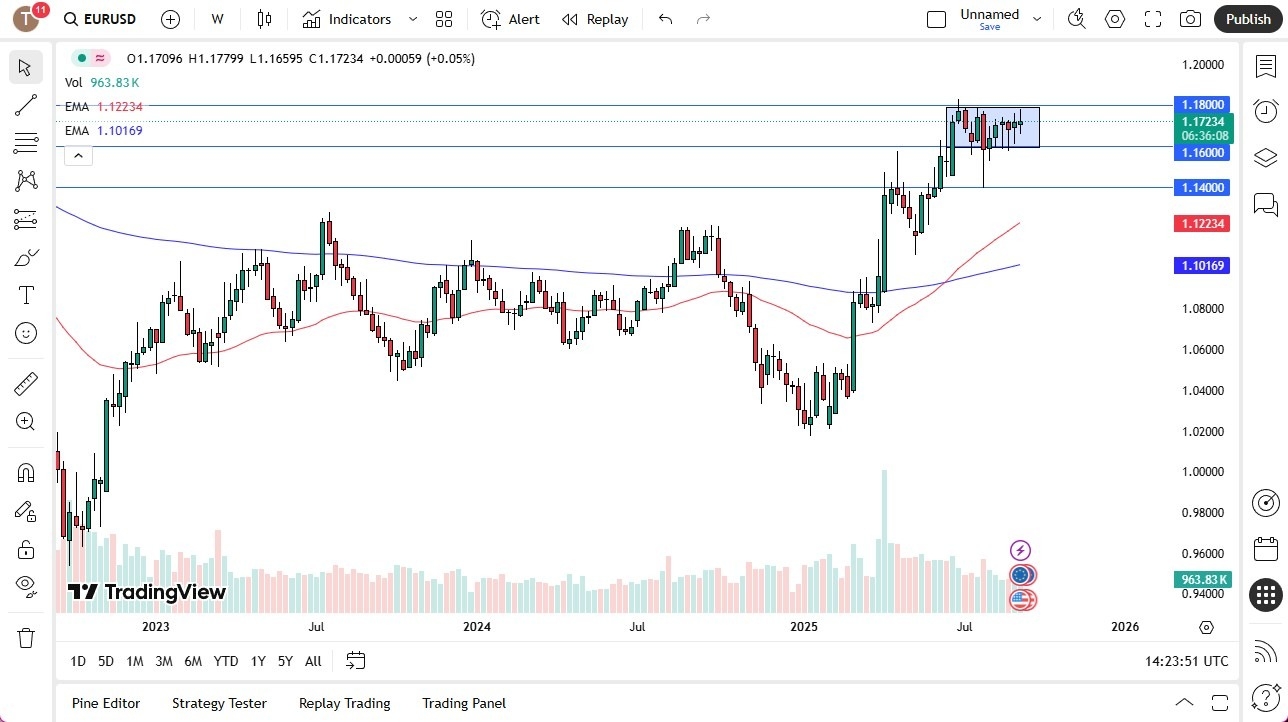Open the Pine Editor tab
1288x722 pixels.
click(x=105, y=703)
